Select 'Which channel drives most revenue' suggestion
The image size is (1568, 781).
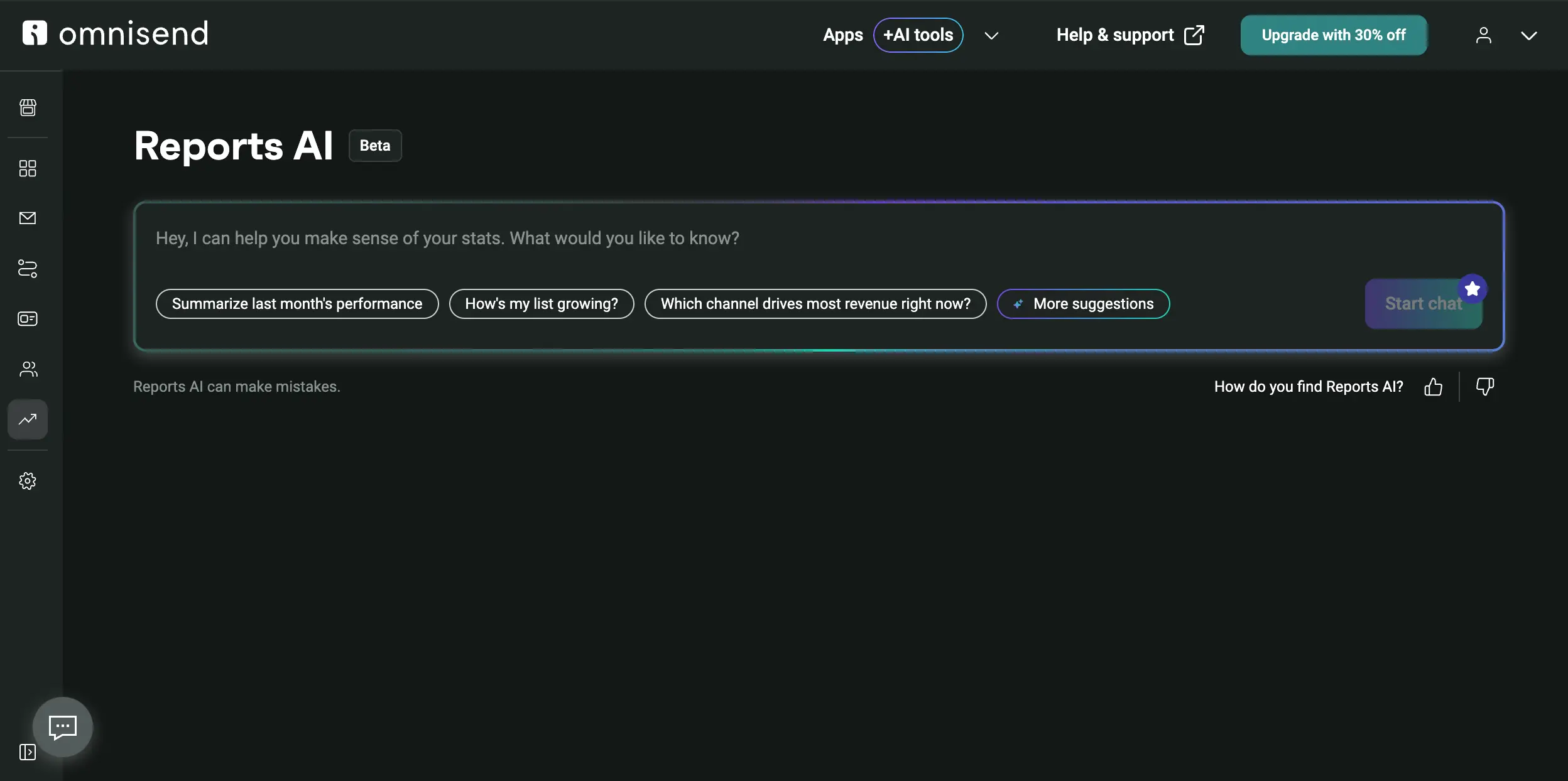pyautogui.click(x=815, y=304)
